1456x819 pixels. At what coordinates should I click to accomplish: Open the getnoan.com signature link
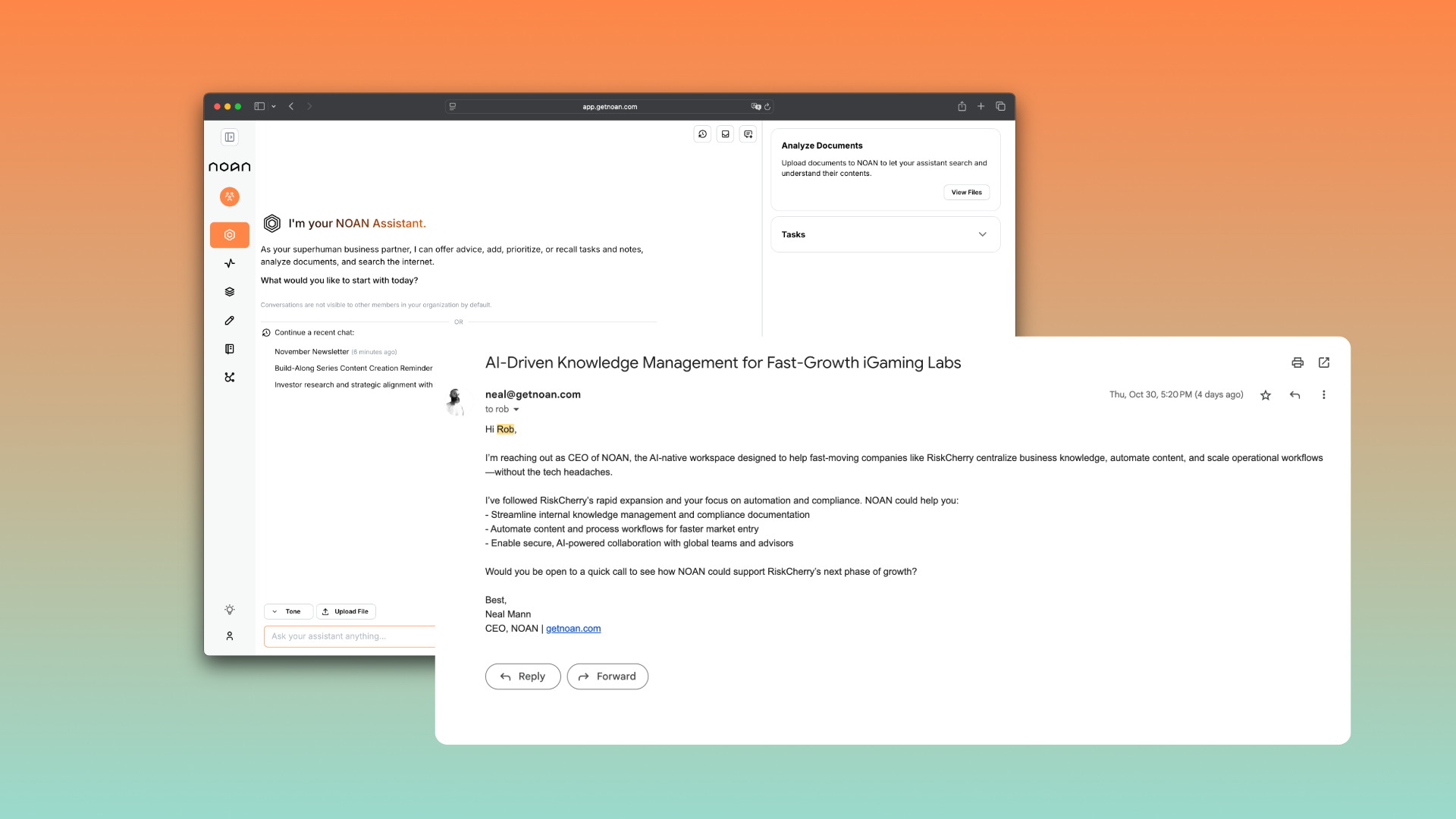pos(573,629)
